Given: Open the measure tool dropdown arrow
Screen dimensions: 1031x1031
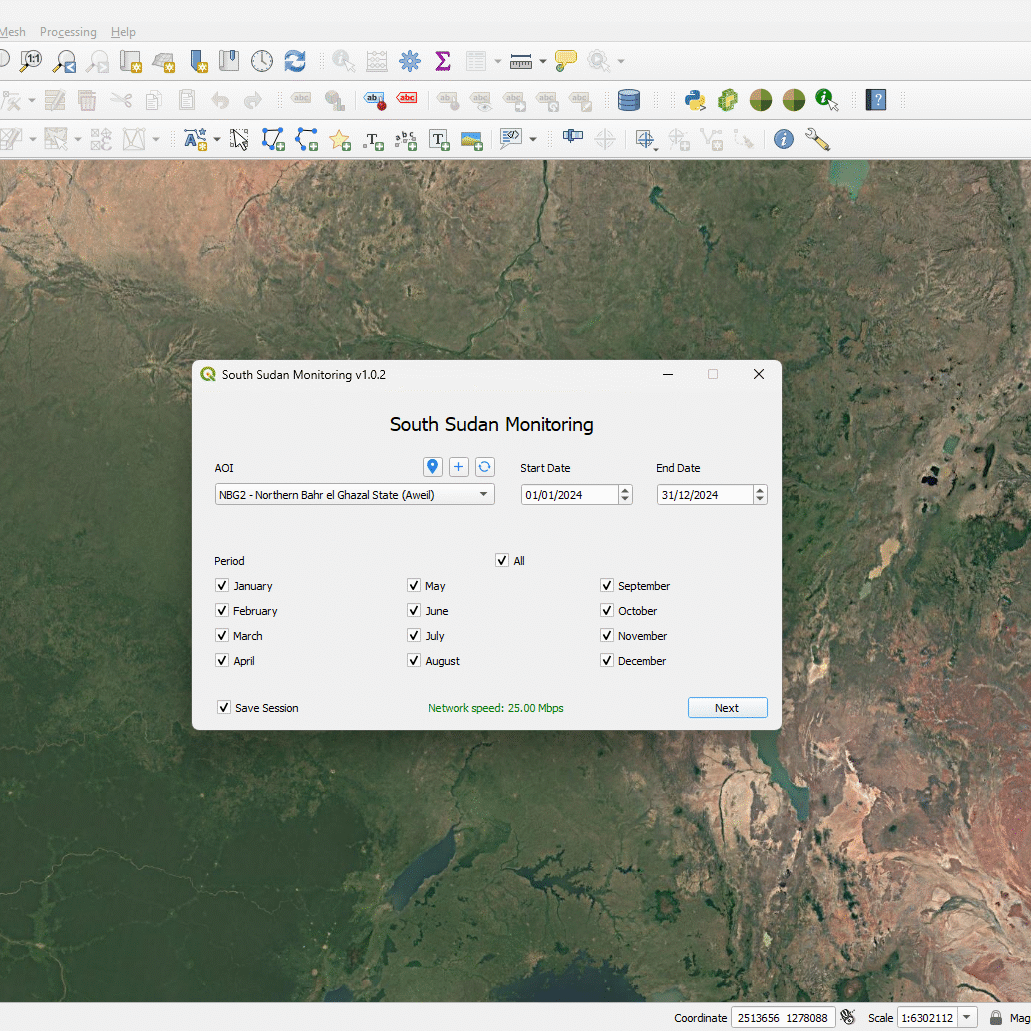Looking at the screenshot, I should [x=543, y=62].
